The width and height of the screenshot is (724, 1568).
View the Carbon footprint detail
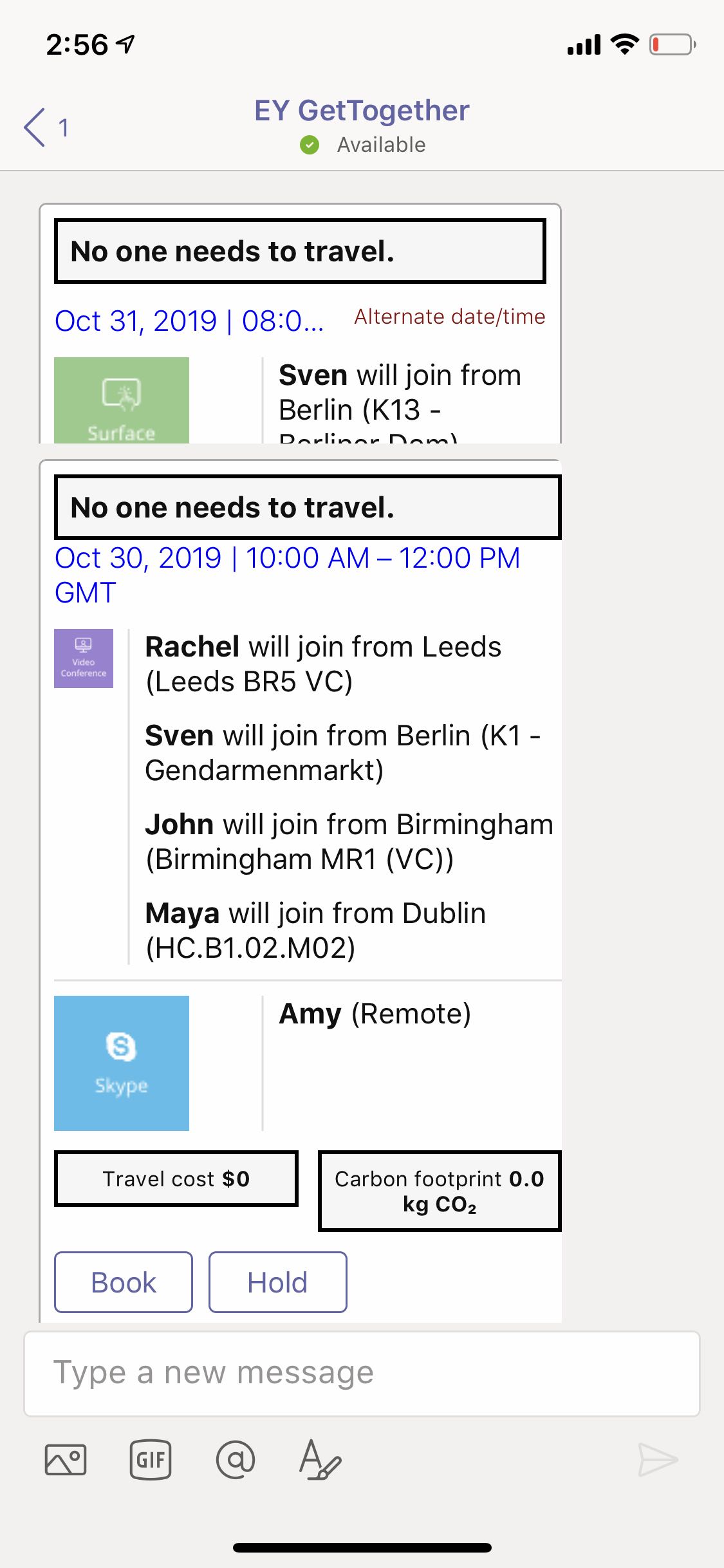click(440, 1191)
